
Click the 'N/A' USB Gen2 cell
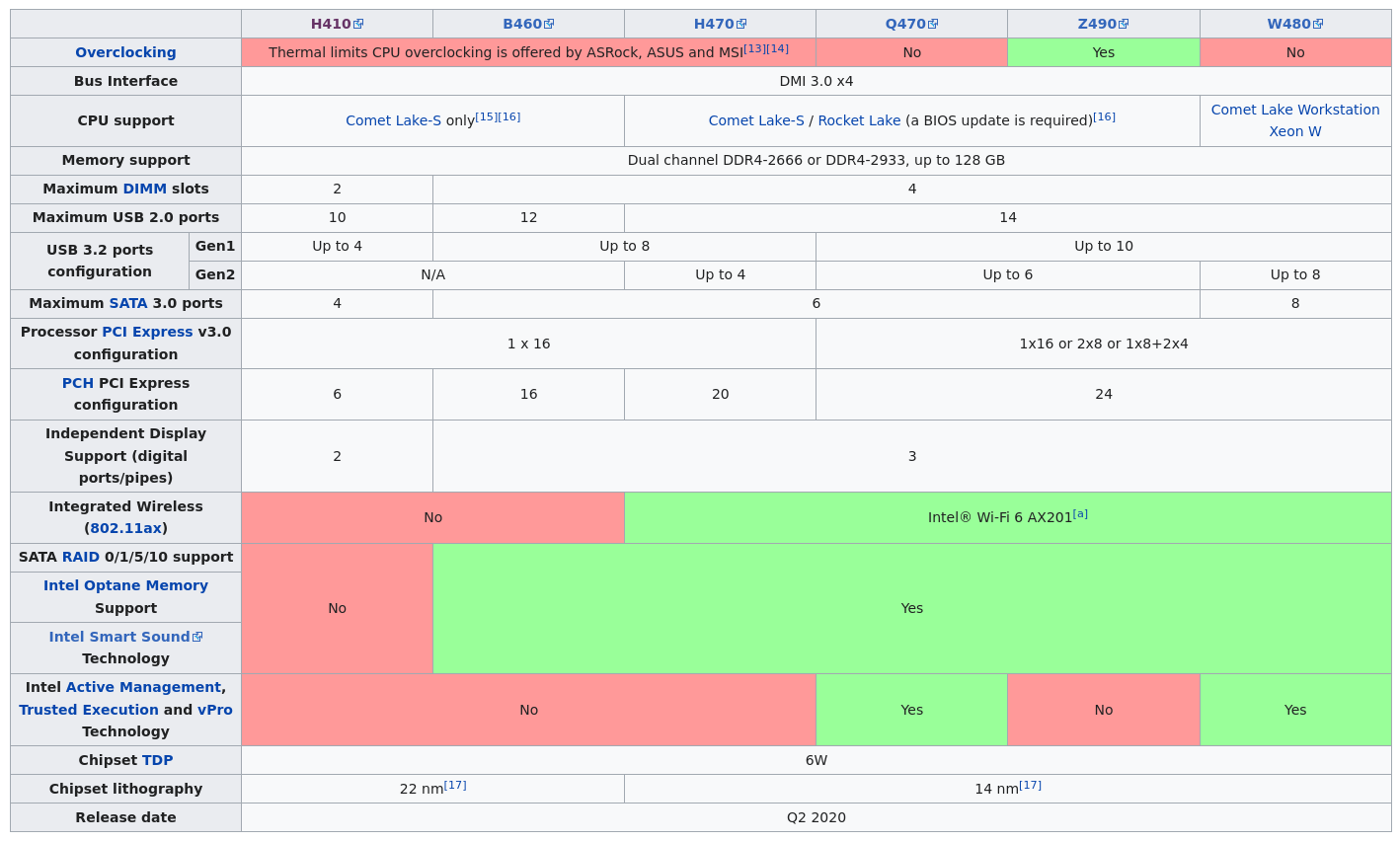click(x=432, y=274)
